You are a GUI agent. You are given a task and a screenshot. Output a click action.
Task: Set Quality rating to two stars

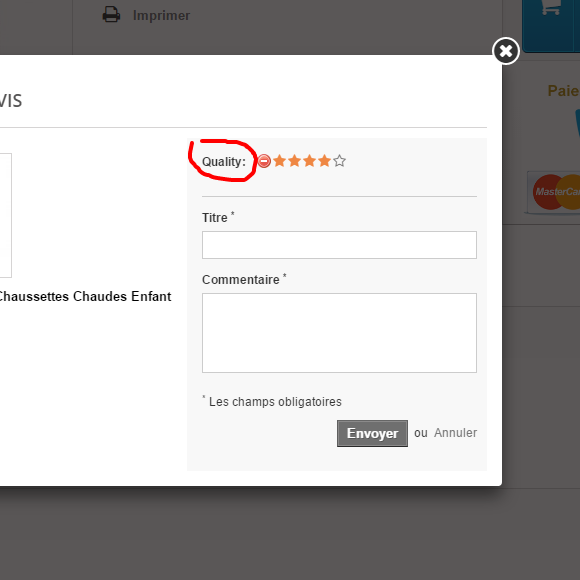point(294,161)
